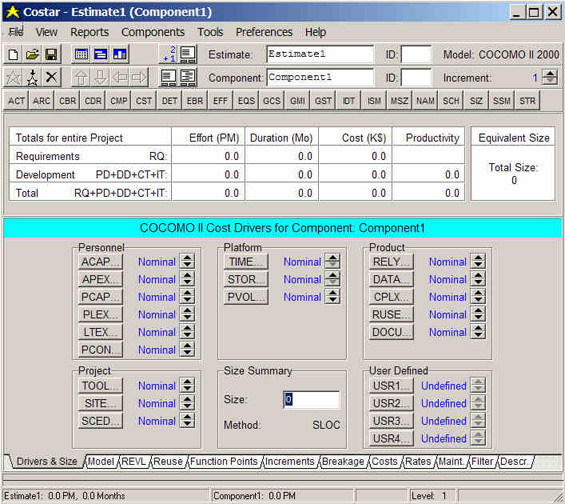Click the Component name field
This screenshot has height=504, width=565.
320,77
